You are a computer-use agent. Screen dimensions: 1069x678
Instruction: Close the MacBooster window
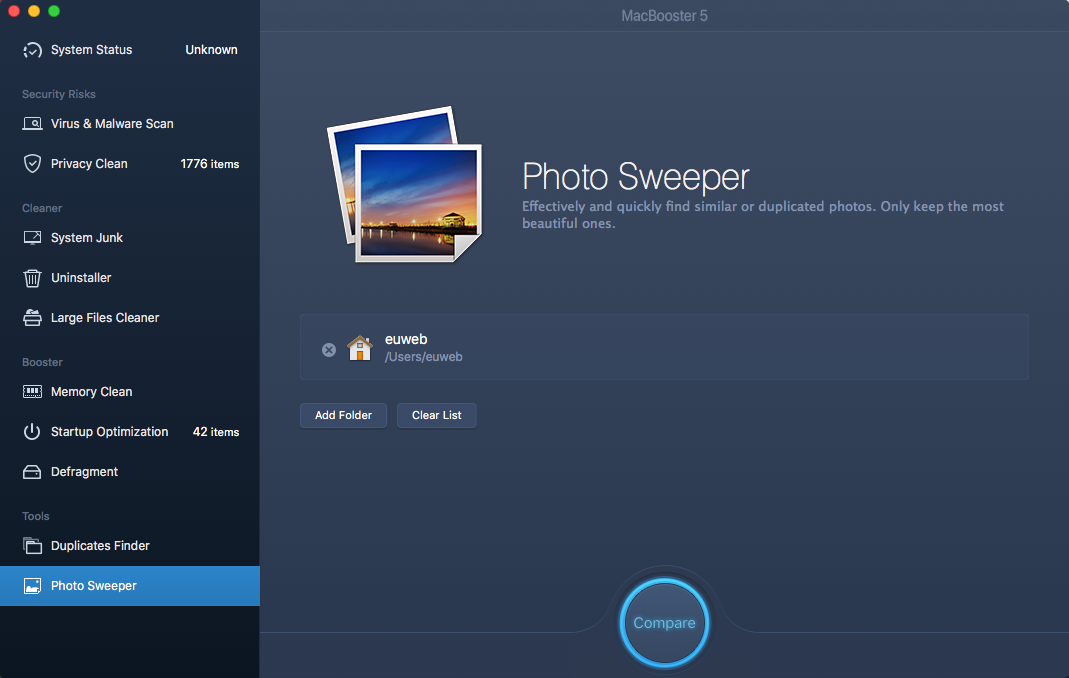tap(14, 11)
